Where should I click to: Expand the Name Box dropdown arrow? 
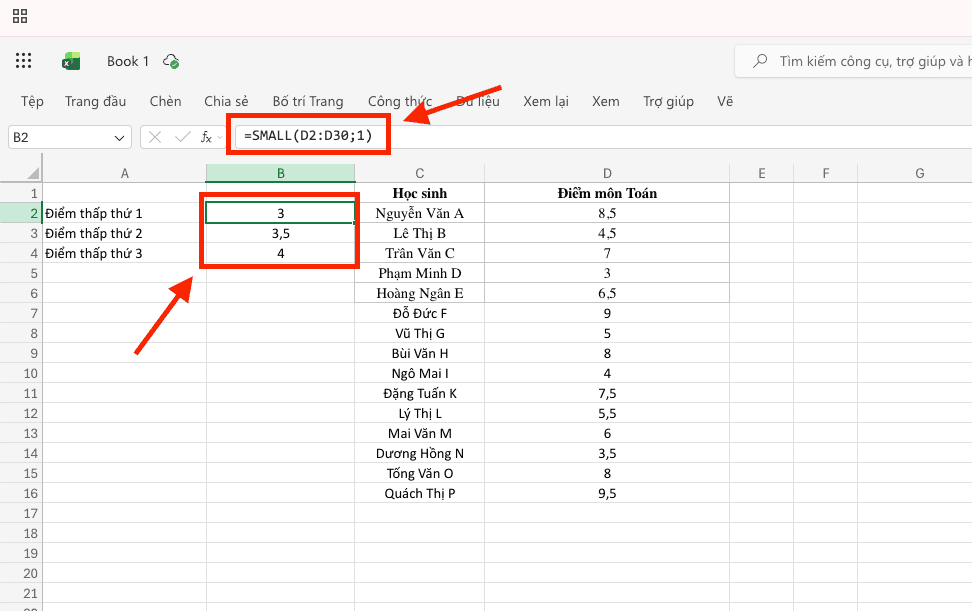[119, 138]
